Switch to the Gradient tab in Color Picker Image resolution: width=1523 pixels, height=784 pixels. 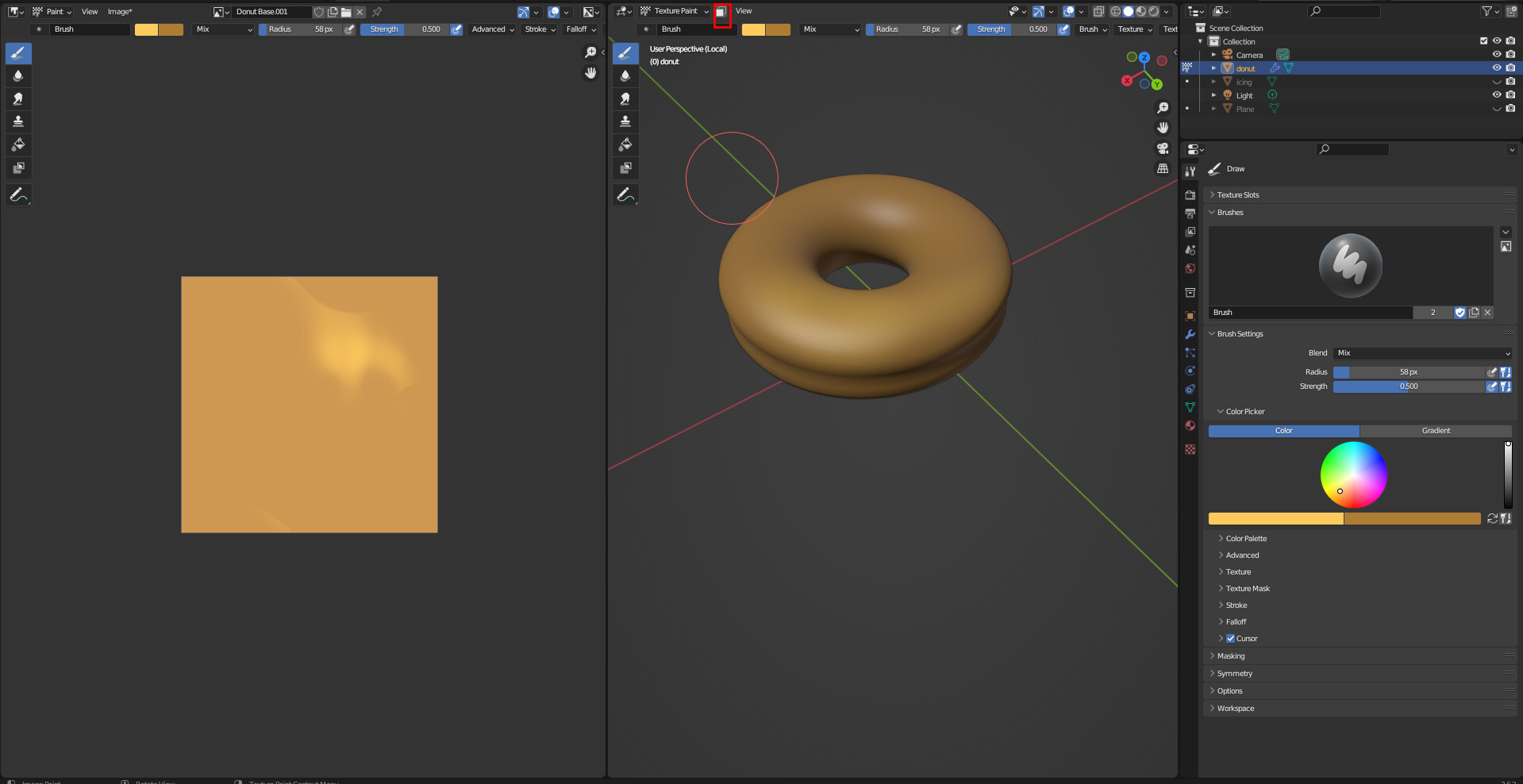pos(1436,431)
